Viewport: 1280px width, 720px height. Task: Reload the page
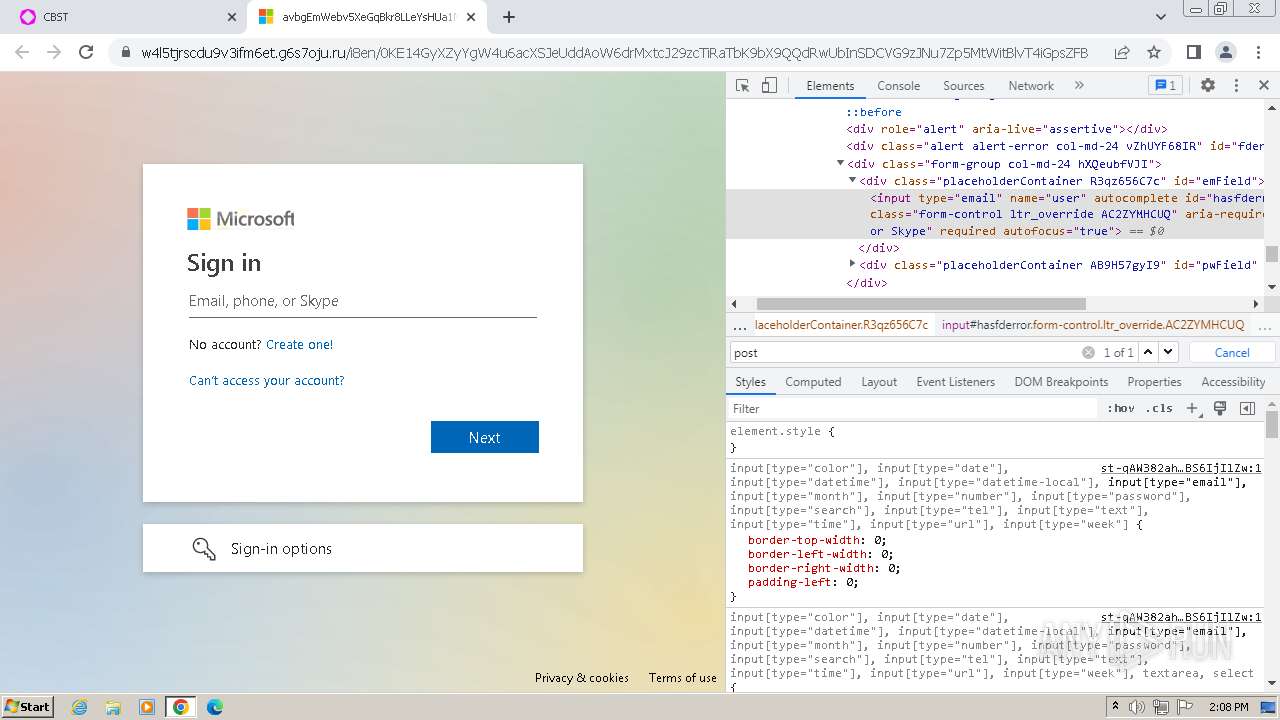(x=86, y=52)
